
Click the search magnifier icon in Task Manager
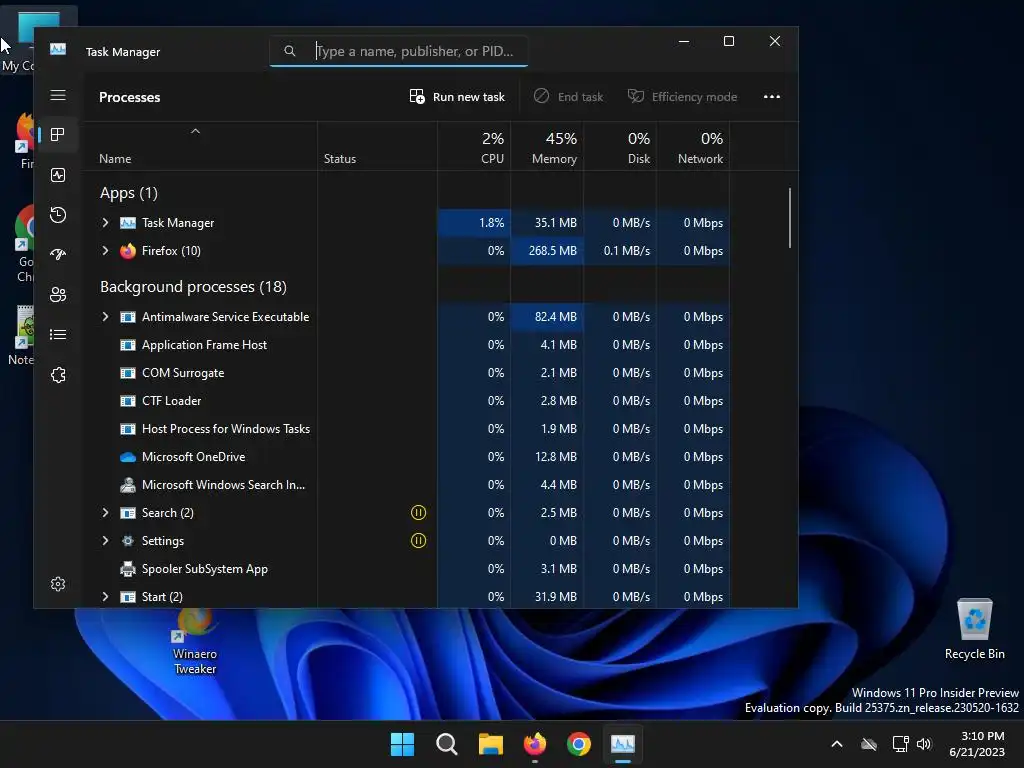coord(290,51)
